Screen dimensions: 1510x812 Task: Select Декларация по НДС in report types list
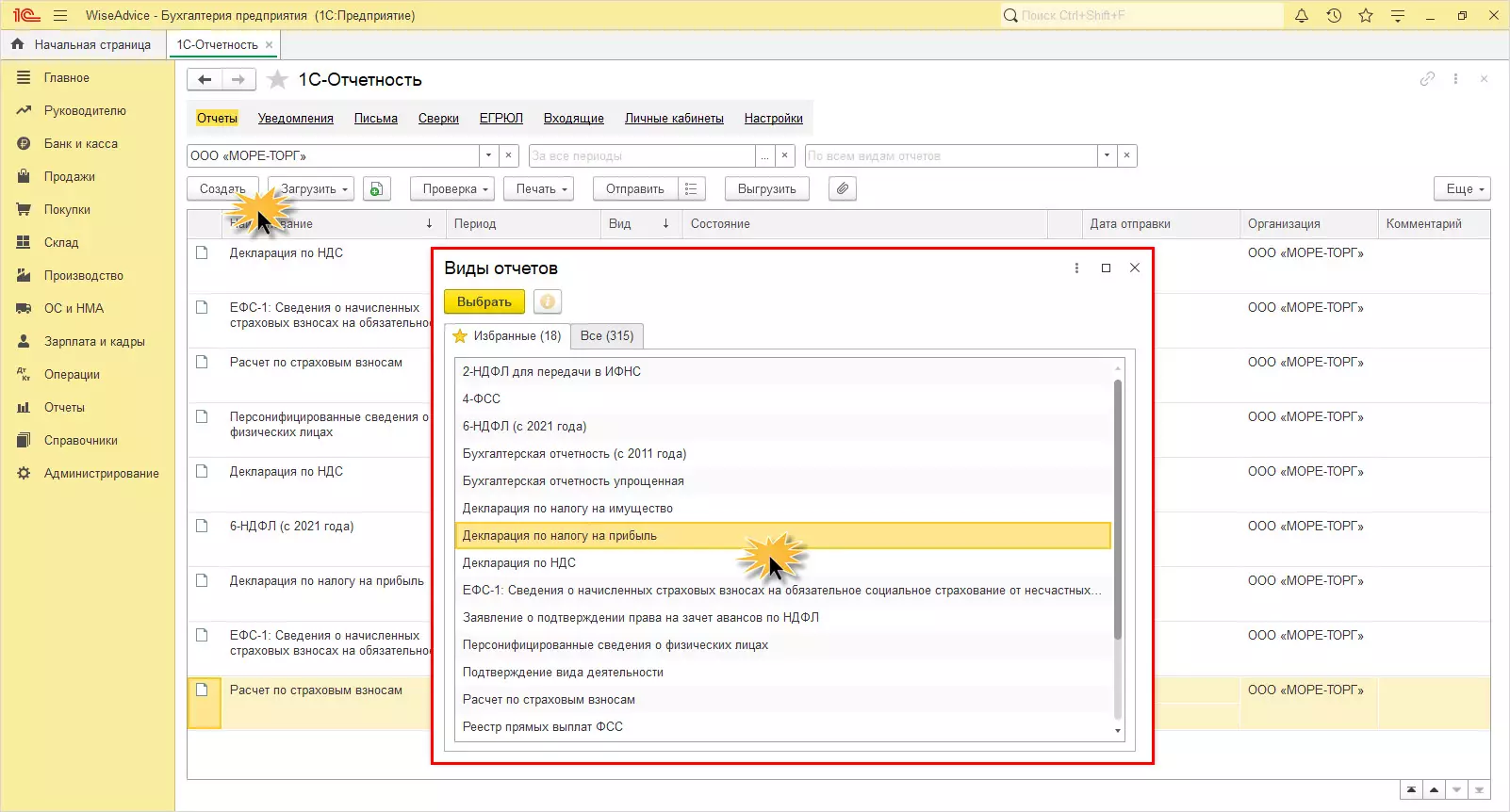coord(519,563)
